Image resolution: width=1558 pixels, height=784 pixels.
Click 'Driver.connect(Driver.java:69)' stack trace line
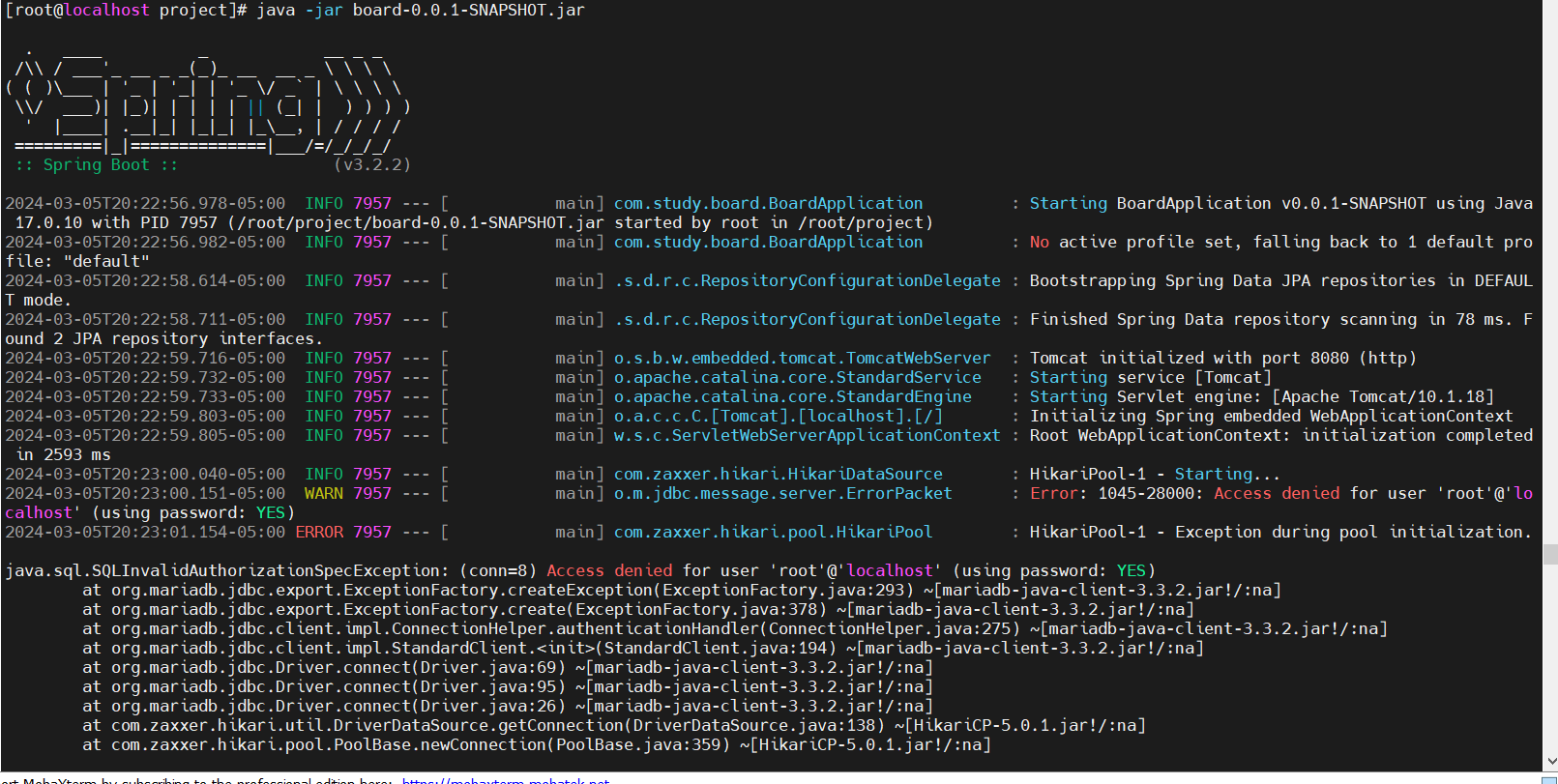click(x=508, y=668)
